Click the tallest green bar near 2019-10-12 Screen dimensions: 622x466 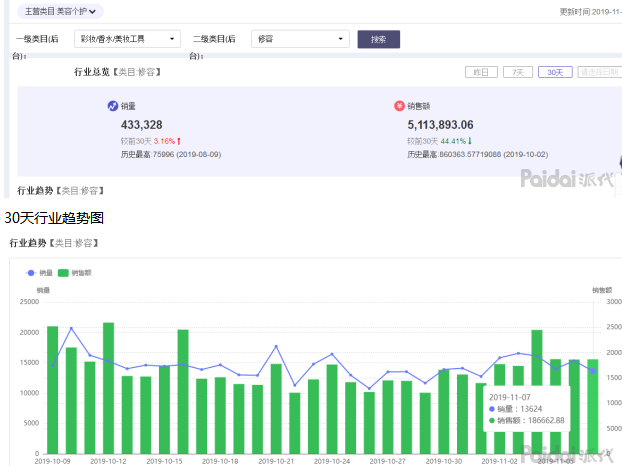108,388
